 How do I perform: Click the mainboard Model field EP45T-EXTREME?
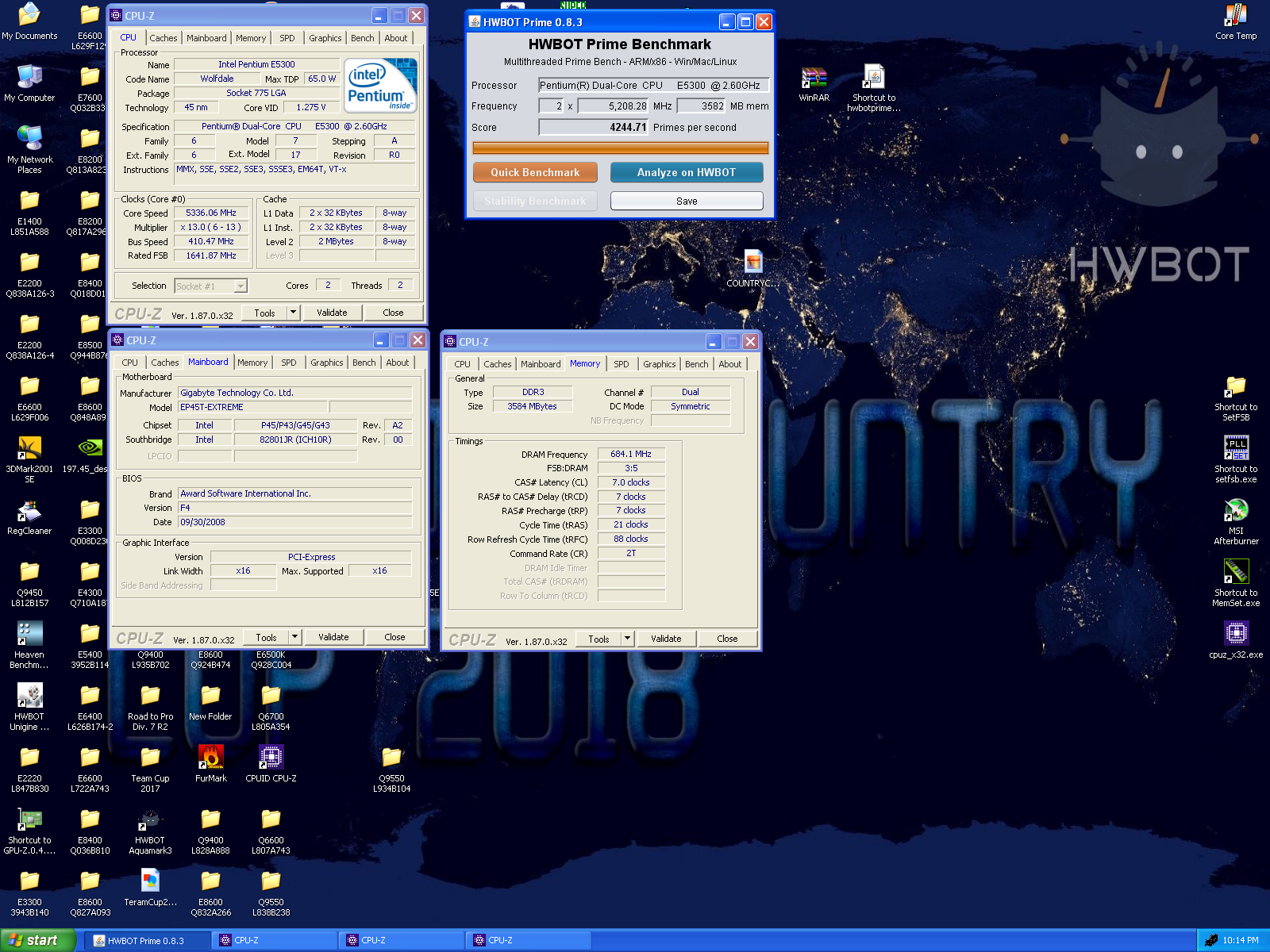pyautogui.click(x=252, y=407)
